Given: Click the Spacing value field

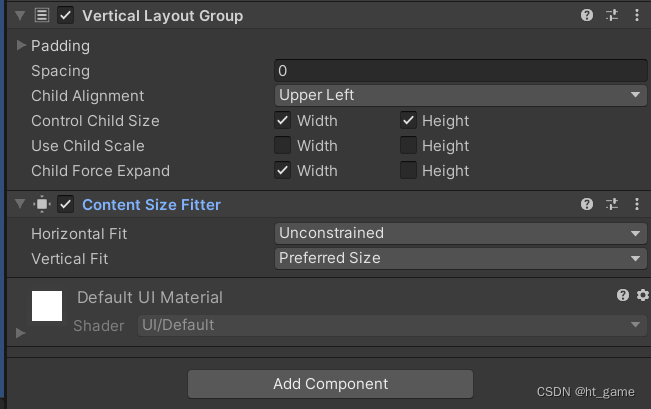Looking at the screenshot, I should tap(460, 71).
